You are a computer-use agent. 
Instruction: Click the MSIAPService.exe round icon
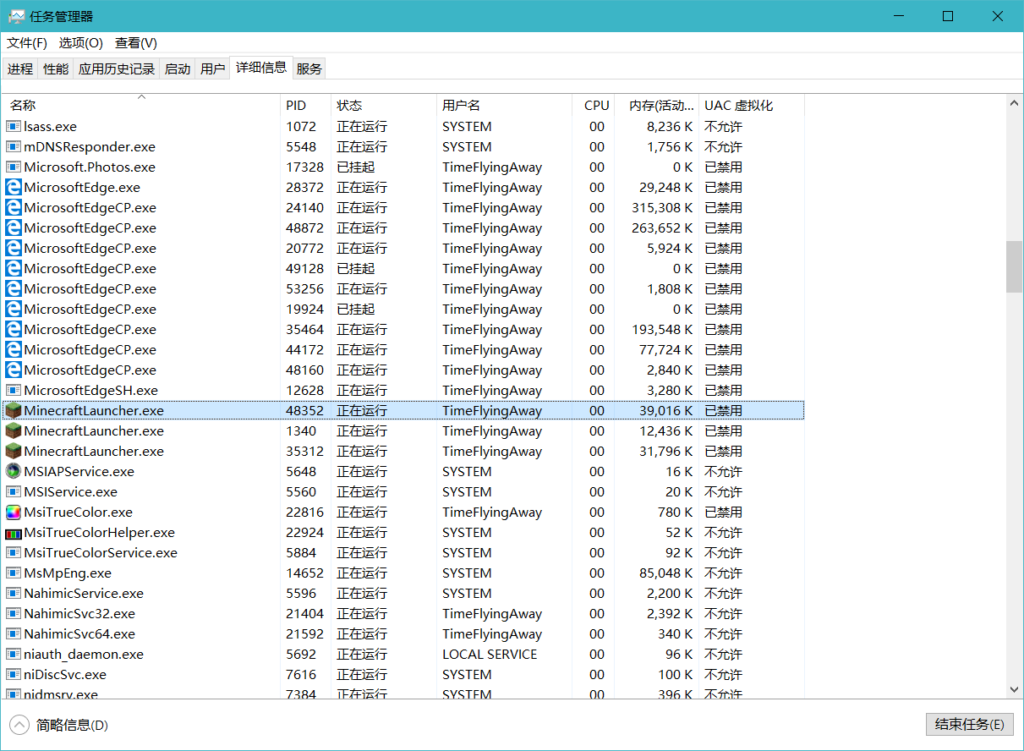[13, 471]
